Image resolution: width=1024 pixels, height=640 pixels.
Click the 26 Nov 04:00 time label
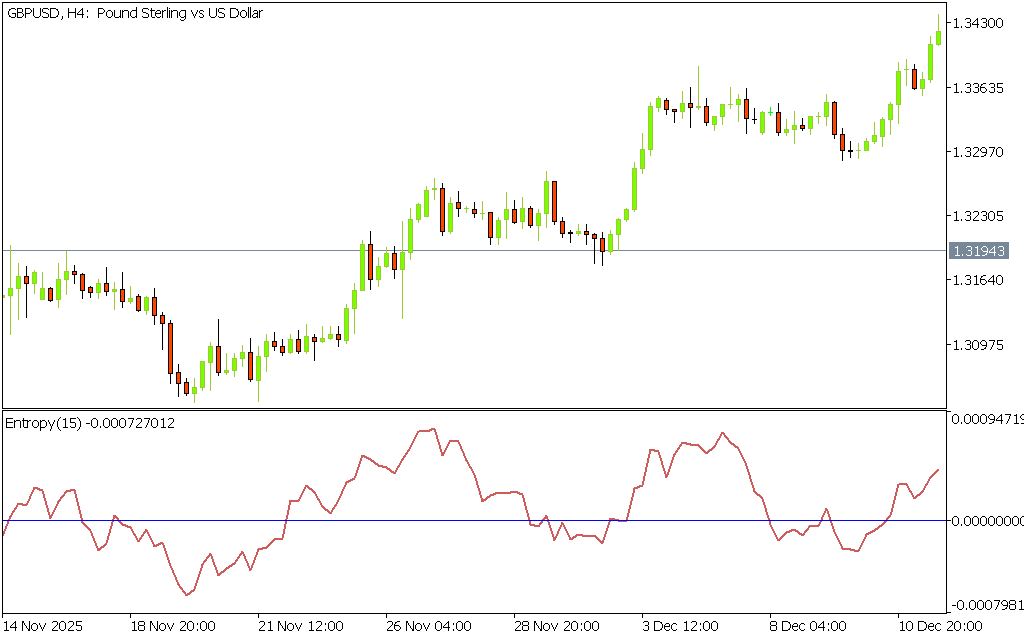429,626
